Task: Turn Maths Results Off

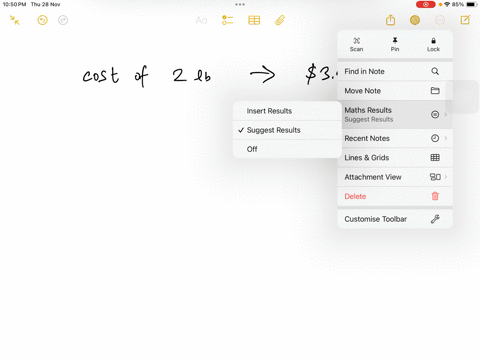Action: 287,149
